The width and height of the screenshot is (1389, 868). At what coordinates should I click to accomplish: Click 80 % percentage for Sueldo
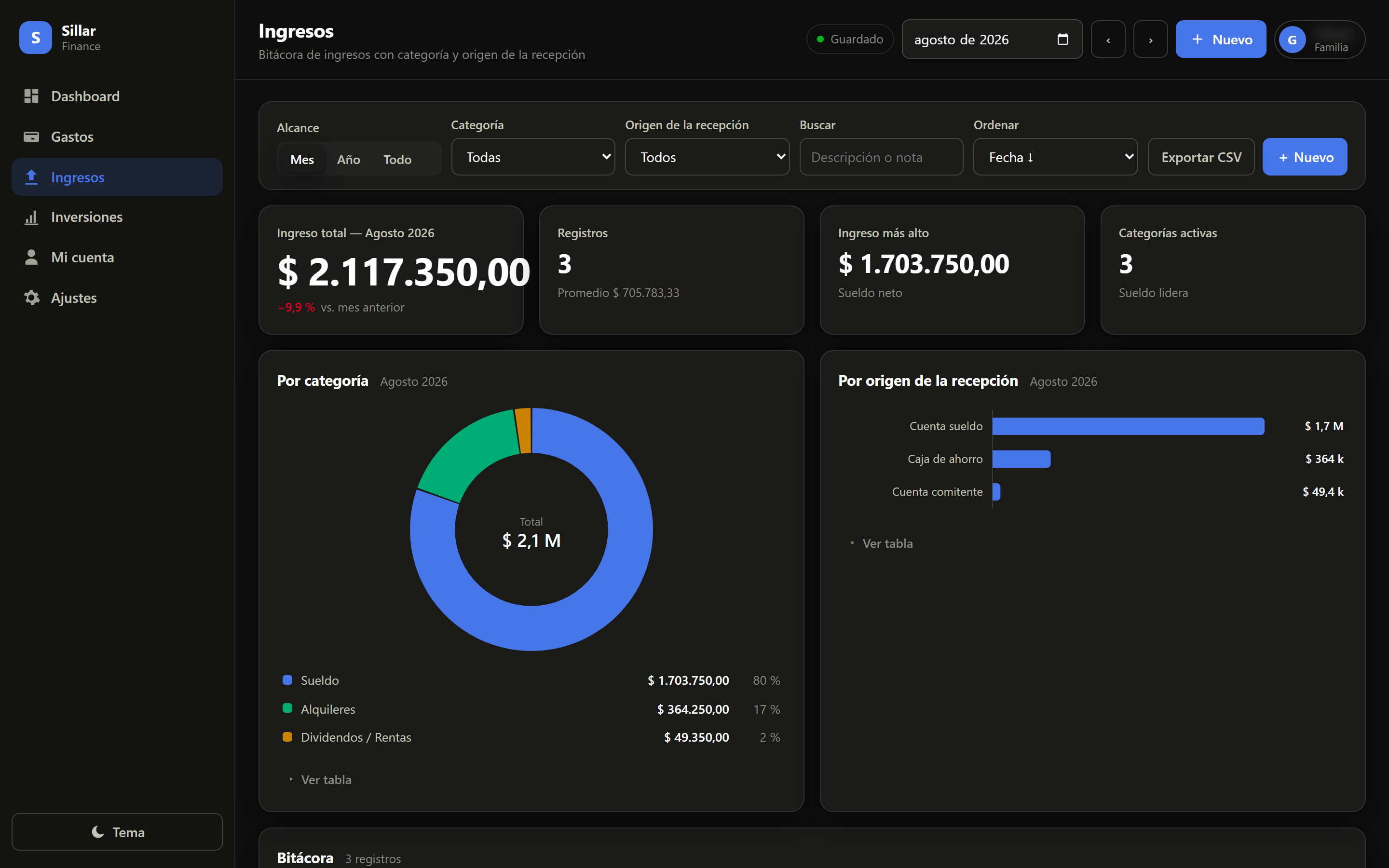(x=766, y=680)
